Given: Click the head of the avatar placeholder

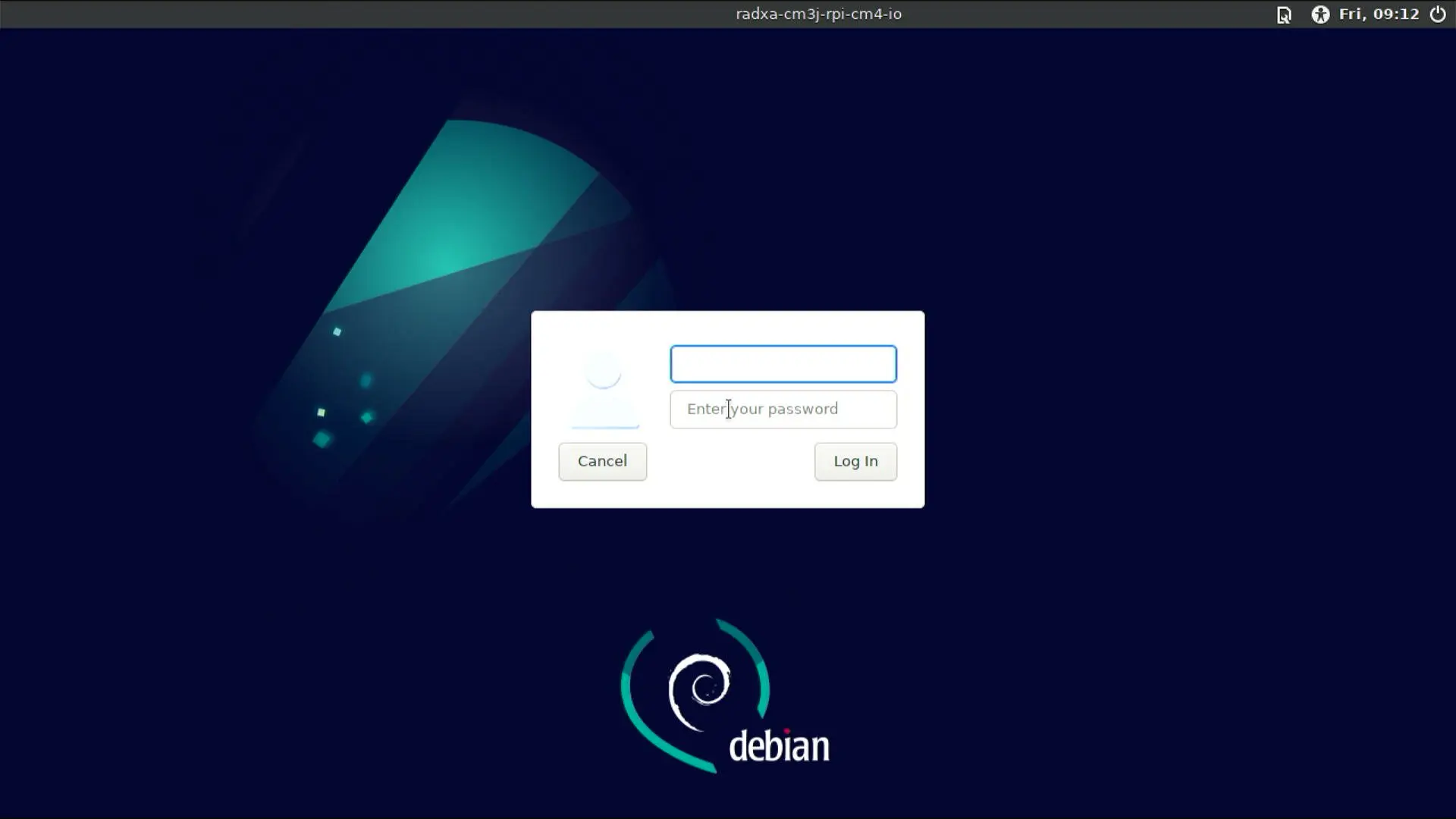Looking at the screenshot, I should (x=604, y=372).
